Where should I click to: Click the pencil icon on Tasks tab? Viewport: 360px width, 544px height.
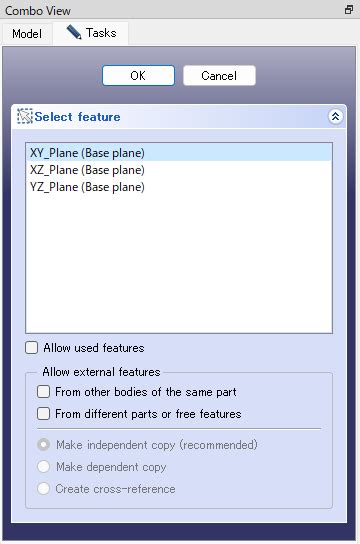tap(74, 32)
